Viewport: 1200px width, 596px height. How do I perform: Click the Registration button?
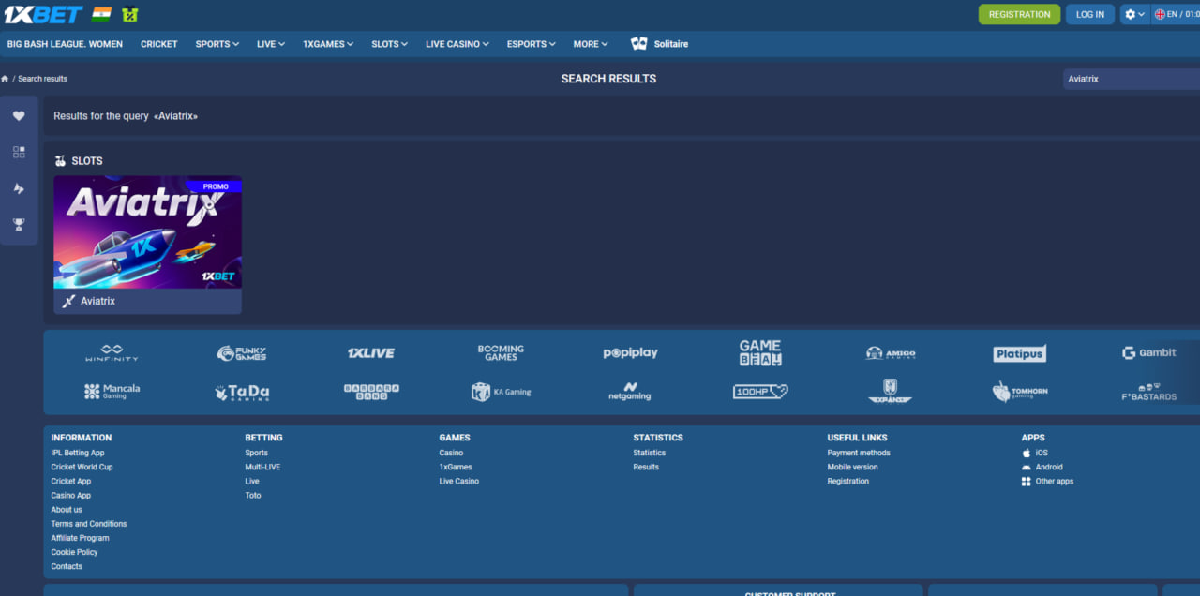(1019, 14)
